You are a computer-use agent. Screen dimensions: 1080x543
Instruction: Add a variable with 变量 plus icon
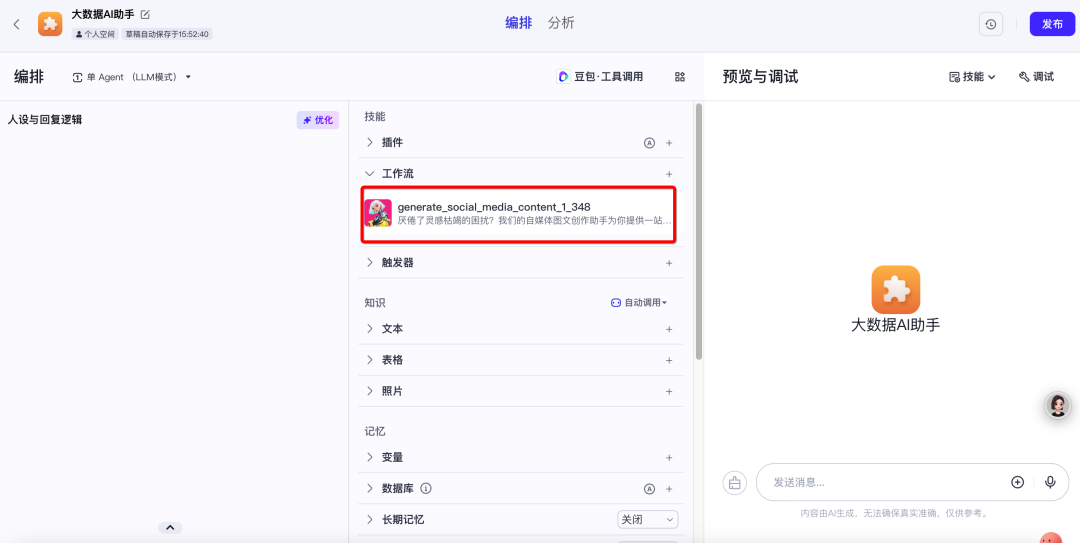[x=669, y=458]
